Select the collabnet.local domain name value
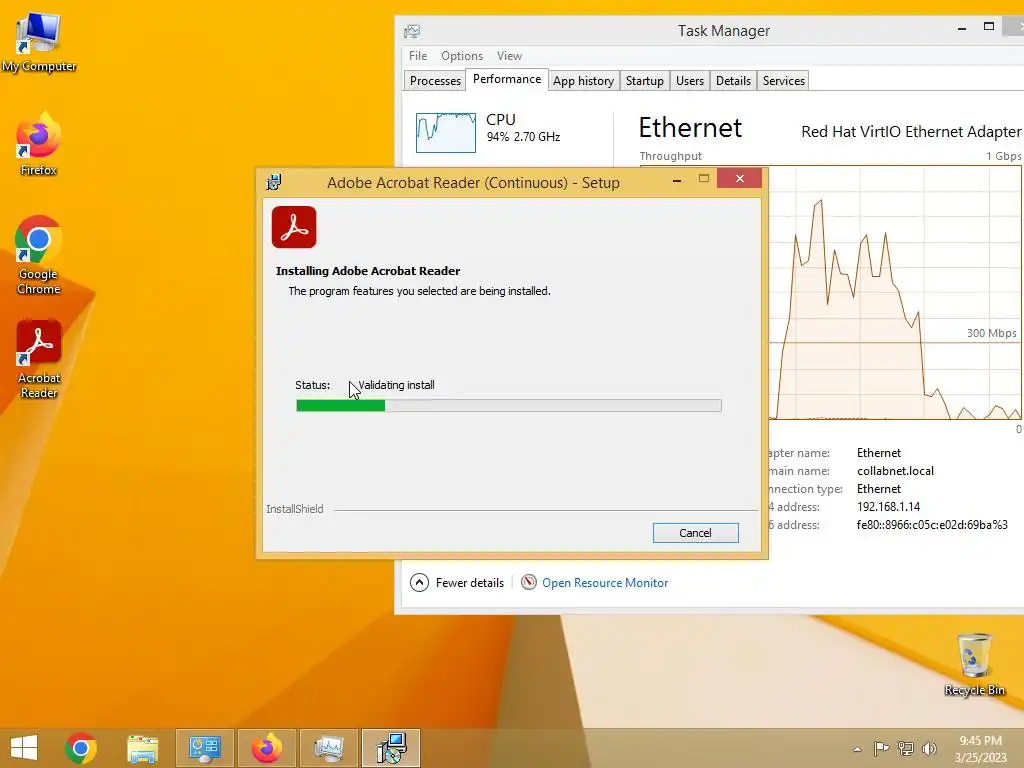Viewport: 1024px width, 768px height. (895, 471)
